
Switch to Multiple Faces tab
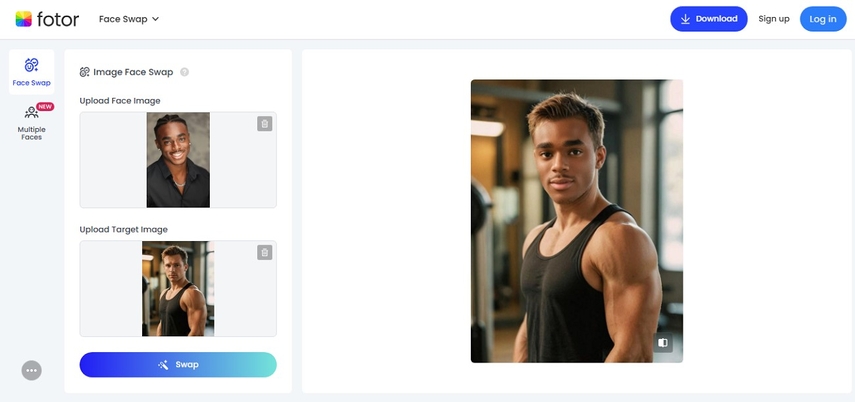pos(32,123)
